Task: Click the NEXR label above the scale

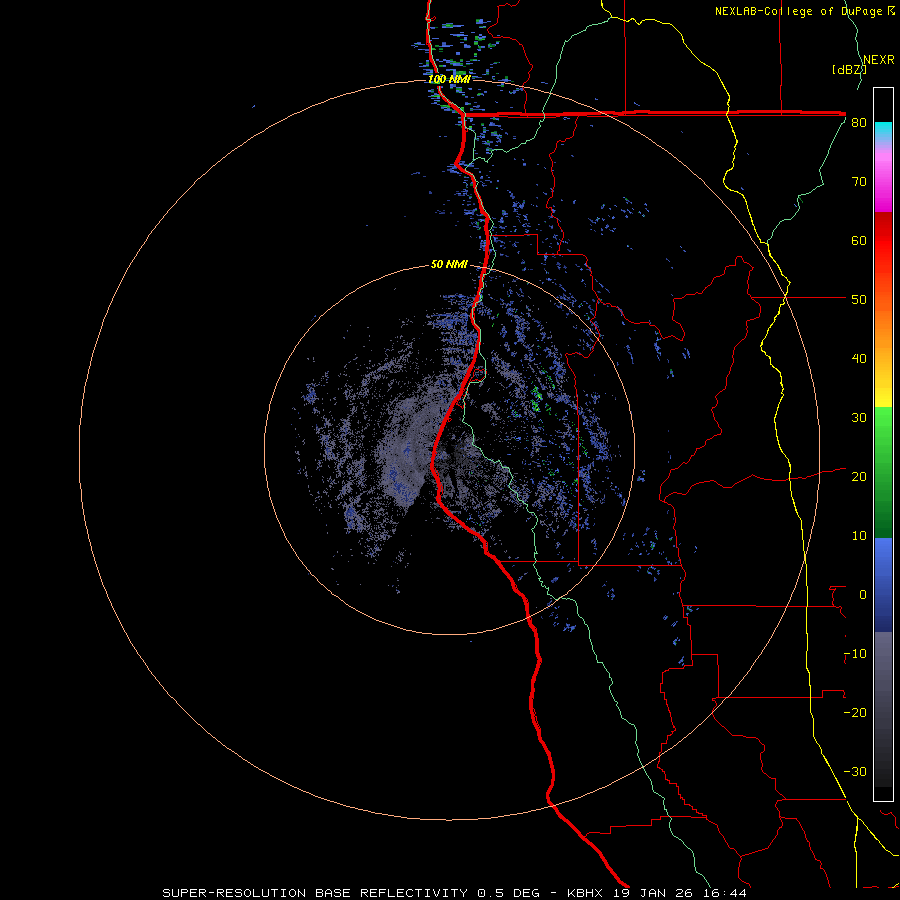Action: pyautogui.click(x=879, y=60)
